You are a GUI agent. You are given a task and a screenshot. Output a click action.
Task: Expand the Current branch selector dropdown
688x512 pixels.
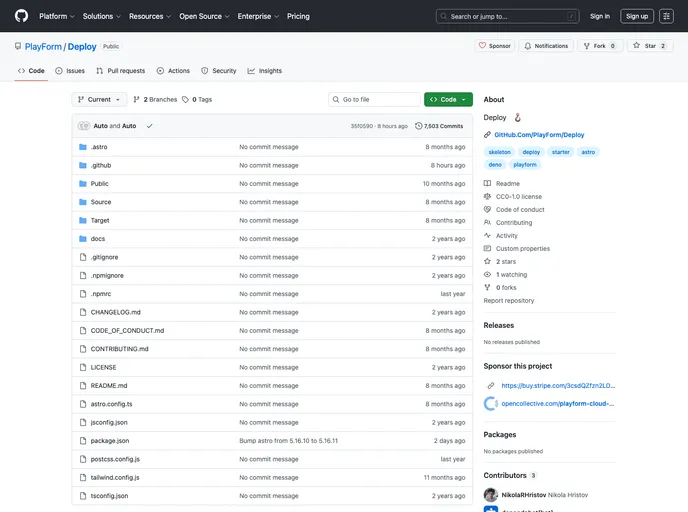coord(99,100)
